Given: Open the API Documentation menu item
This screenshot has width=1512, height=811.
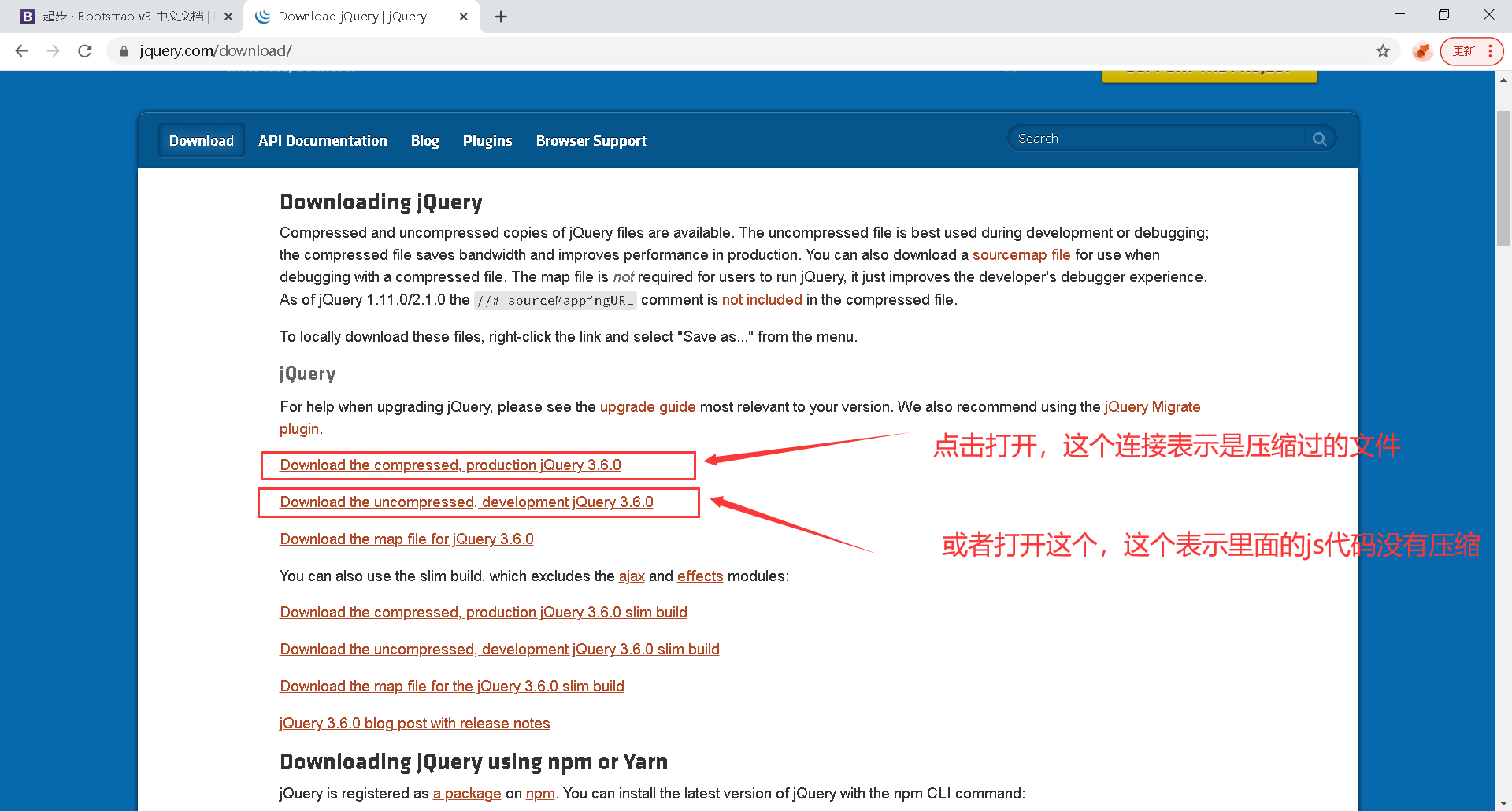Looking at the screenshot, I should pyautogui.click(x=322, y=140).
